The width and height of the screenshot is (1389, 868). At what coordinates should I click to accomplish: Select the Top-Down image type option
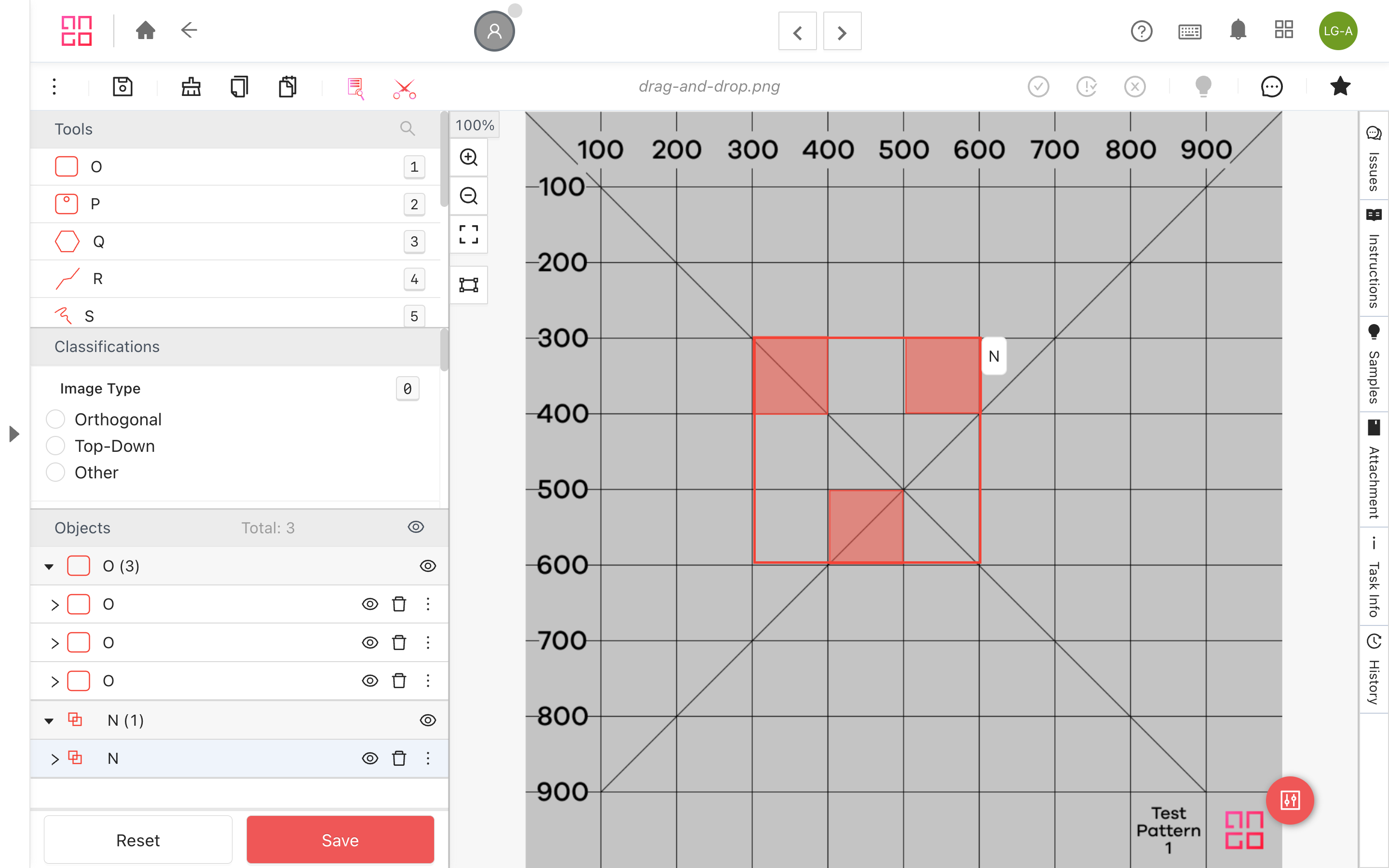click(55, 446)
